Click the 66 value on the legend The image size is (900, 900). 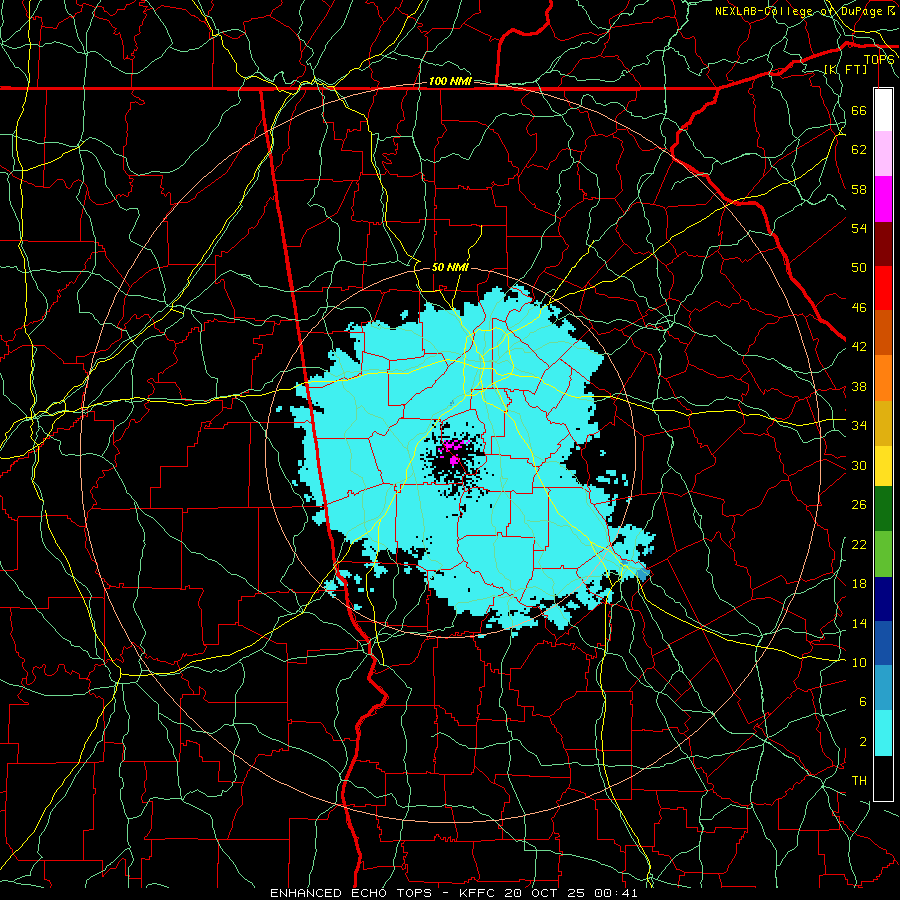click(x=859, y=110)
